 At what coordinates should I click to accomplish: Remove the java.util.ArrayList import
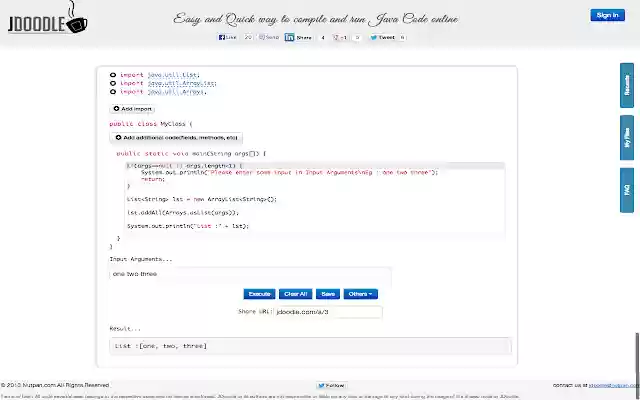point(113,83)
